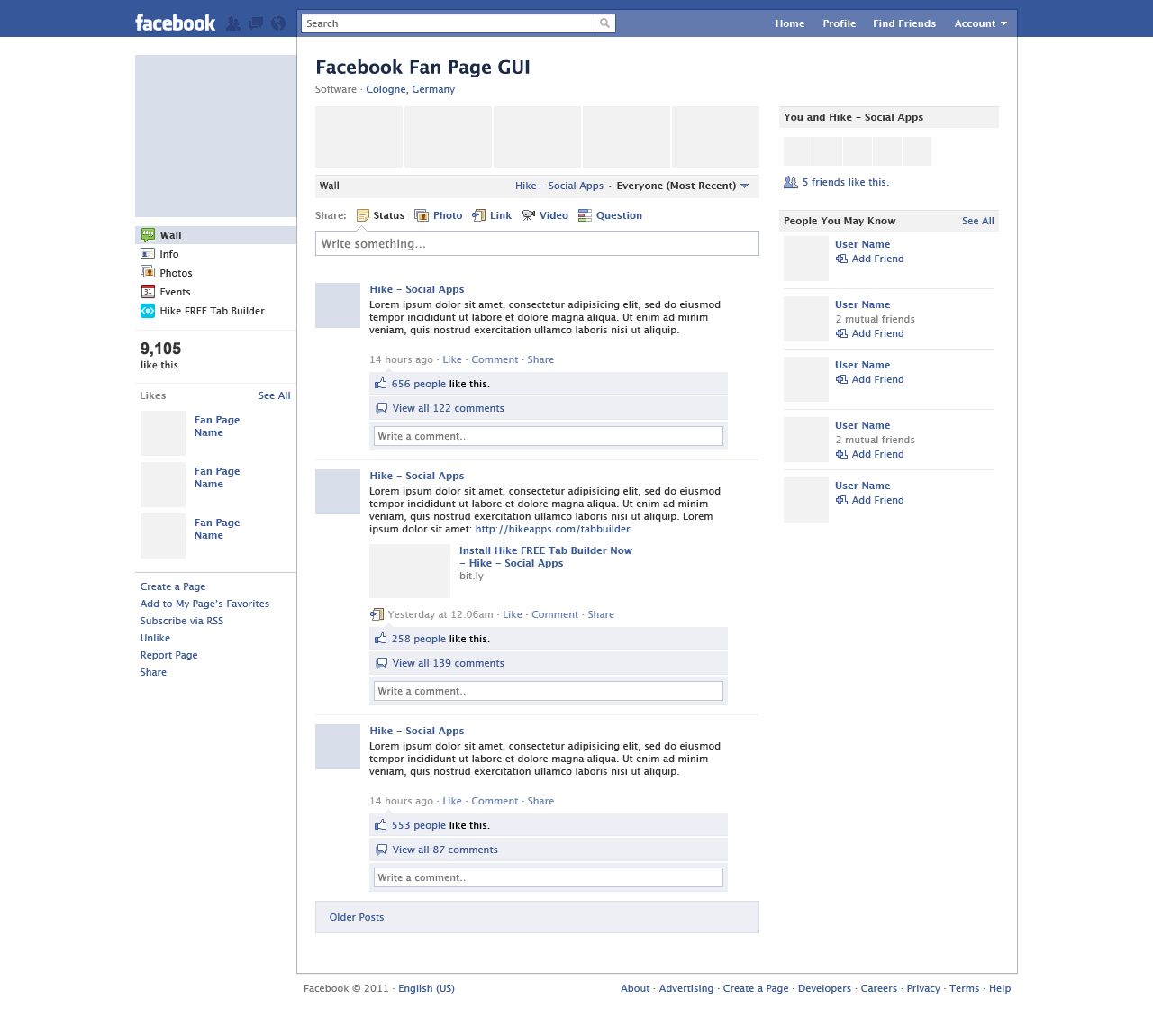Viewport: 1153px width, 1036px height.
Task: Click See All in Likes section
Action: coord(274,395)
